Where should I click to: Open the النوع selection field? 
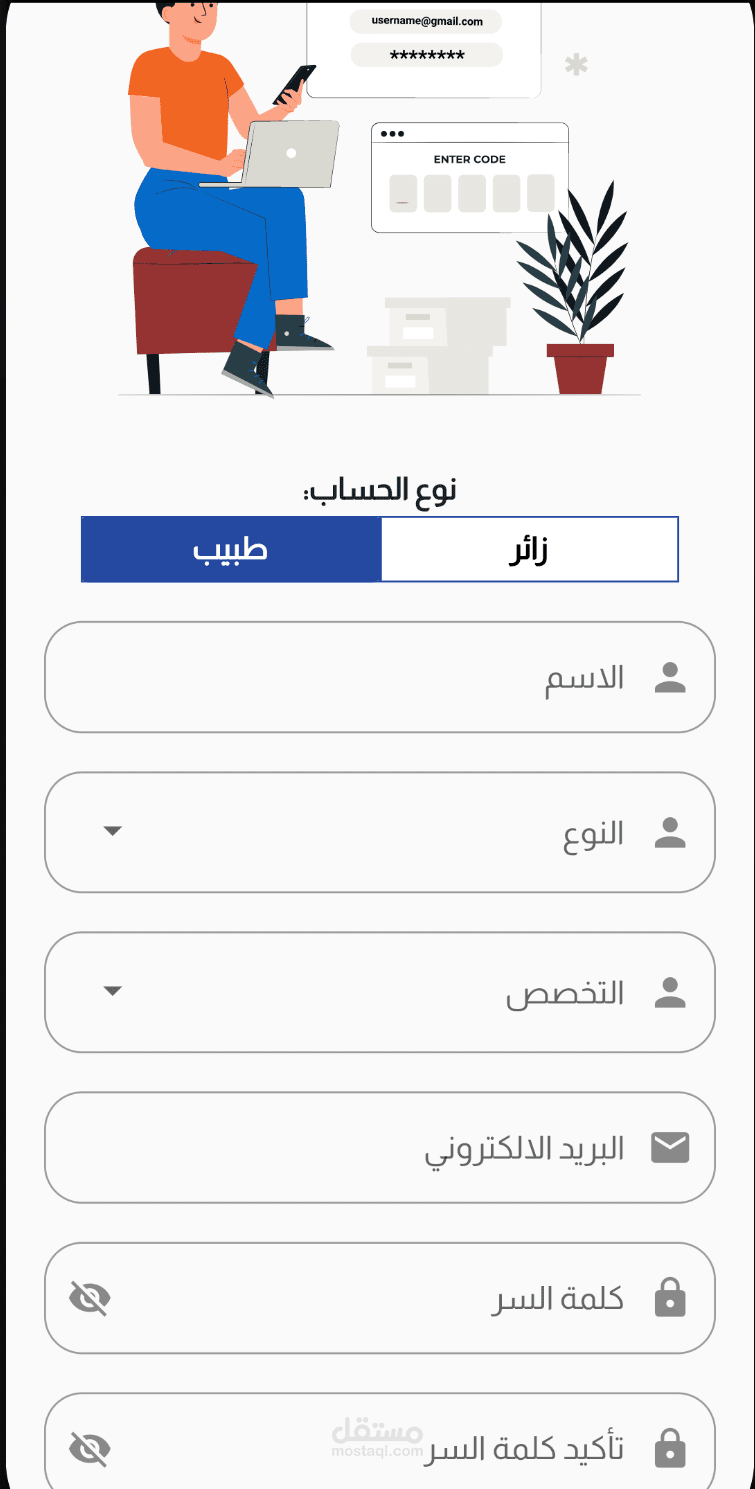point(380,832)
